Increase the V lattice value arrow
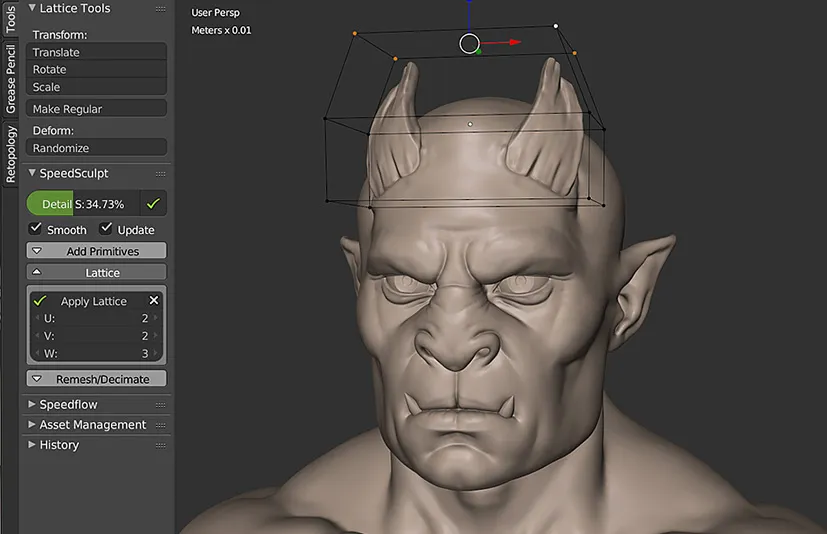The image size is (827, 534). tap(156, 336)
